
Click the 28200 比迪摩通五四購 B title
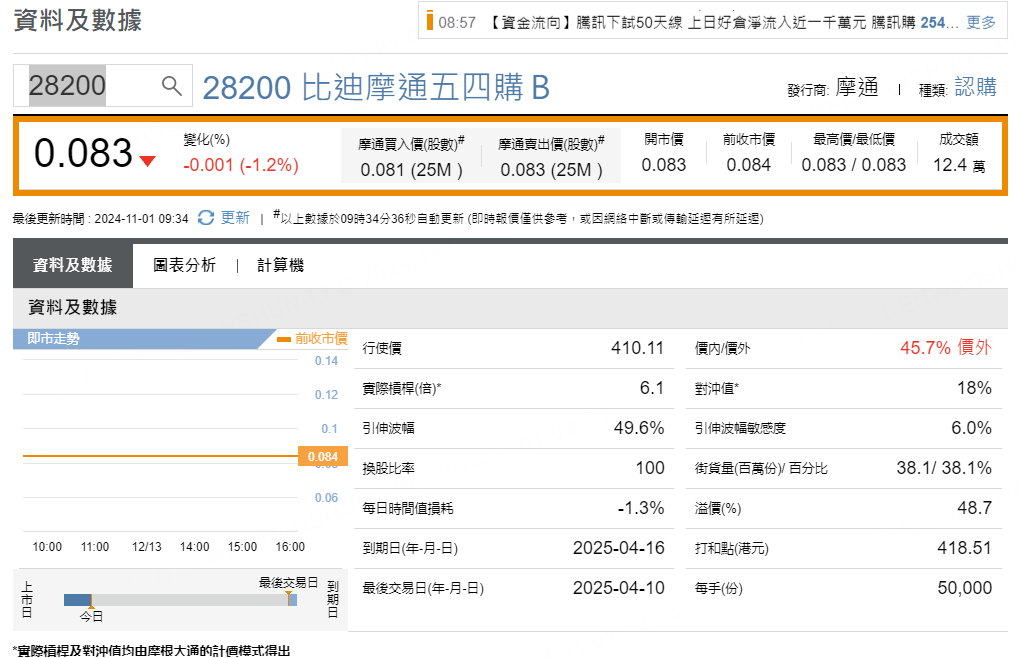376,88
